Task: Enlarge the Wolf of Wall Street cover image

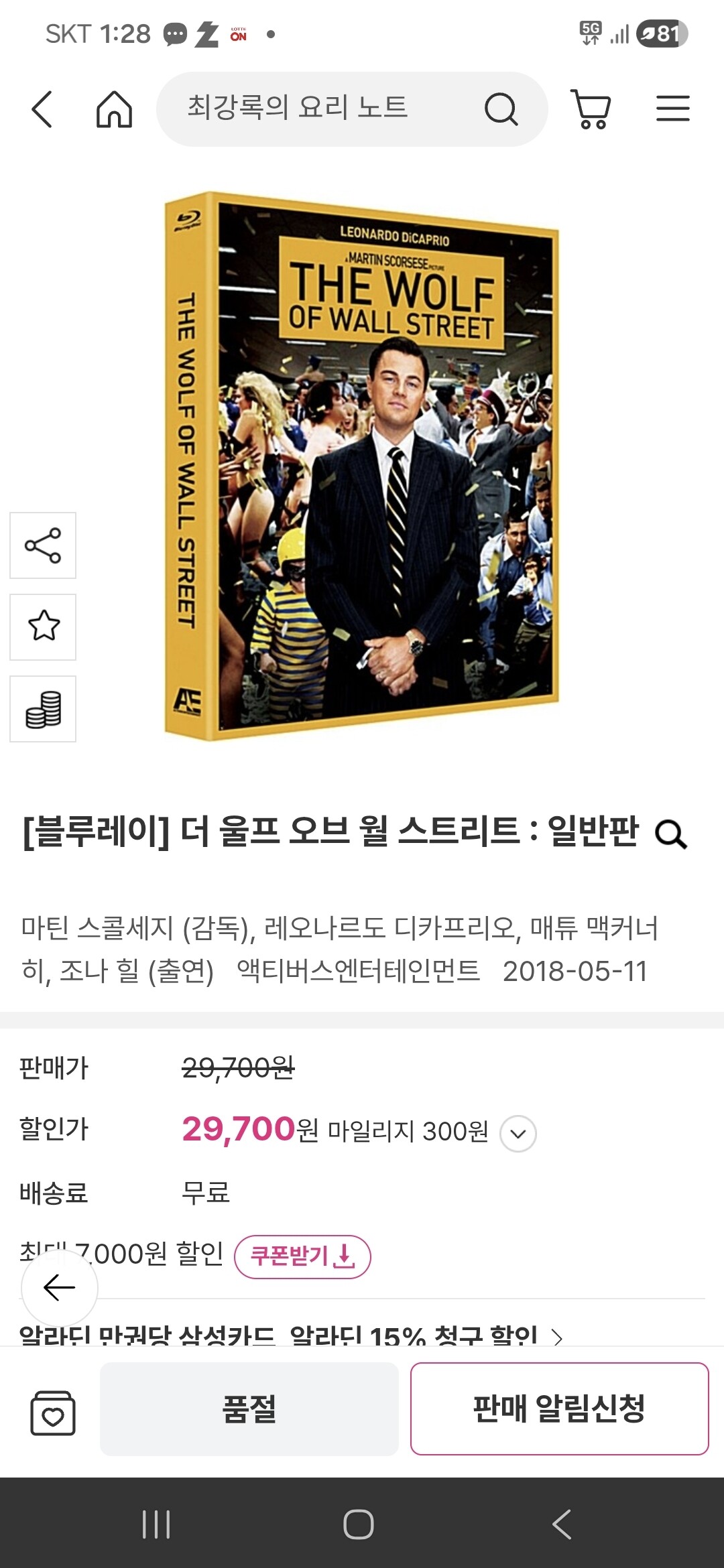Action: click(361, 466)
